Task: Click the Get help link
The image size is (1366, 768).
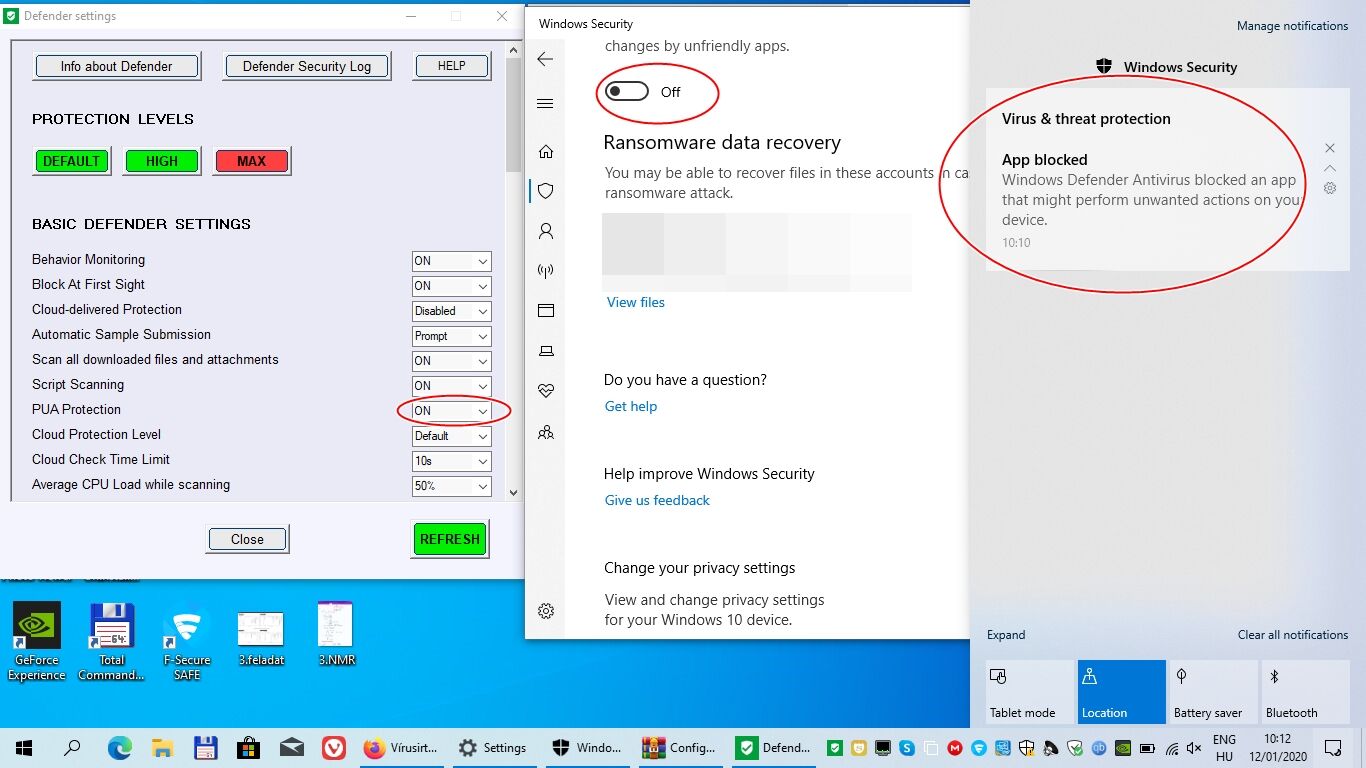Action: (x=631, y=406)
